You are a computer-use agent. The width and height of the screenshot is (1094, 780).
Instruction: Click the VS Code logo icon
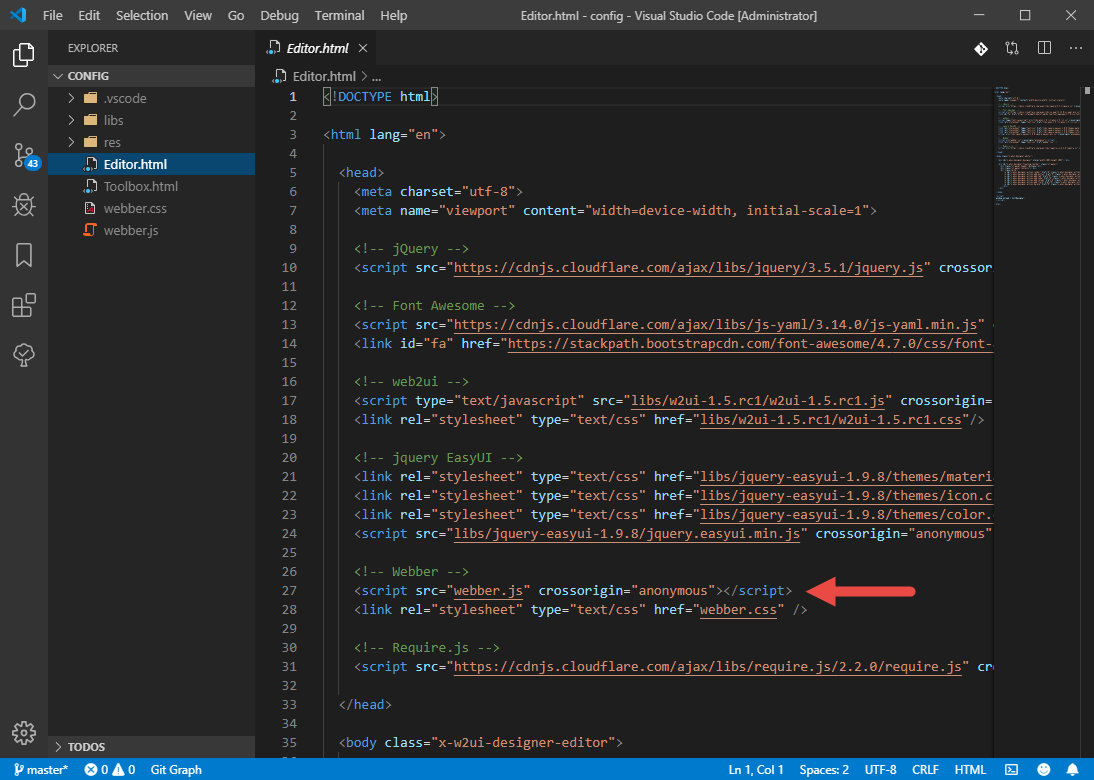pos(18,15)
